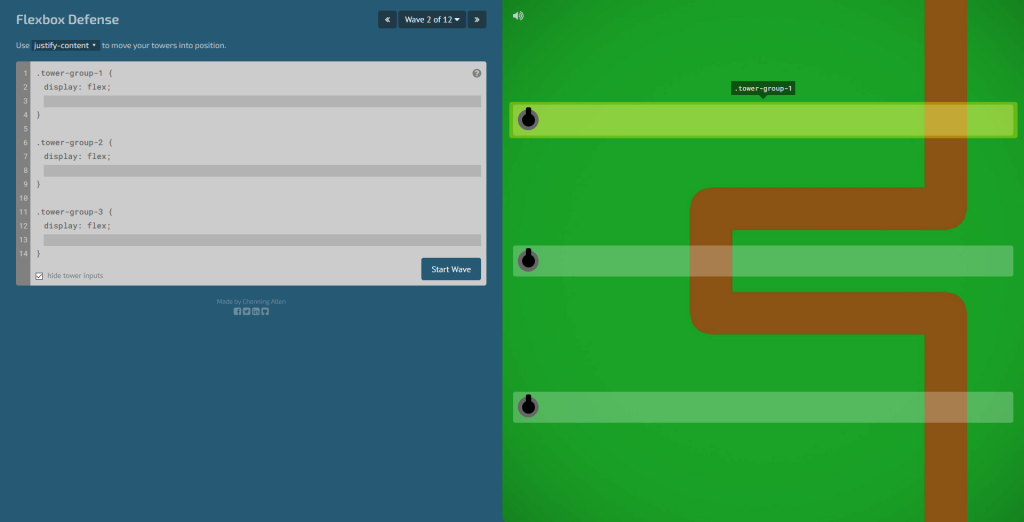Image resolution: width=1024 pixels, height=522 pixels.
Task: Click the '.tower-group-1 {' code line
Action: [x=74, y=73]
